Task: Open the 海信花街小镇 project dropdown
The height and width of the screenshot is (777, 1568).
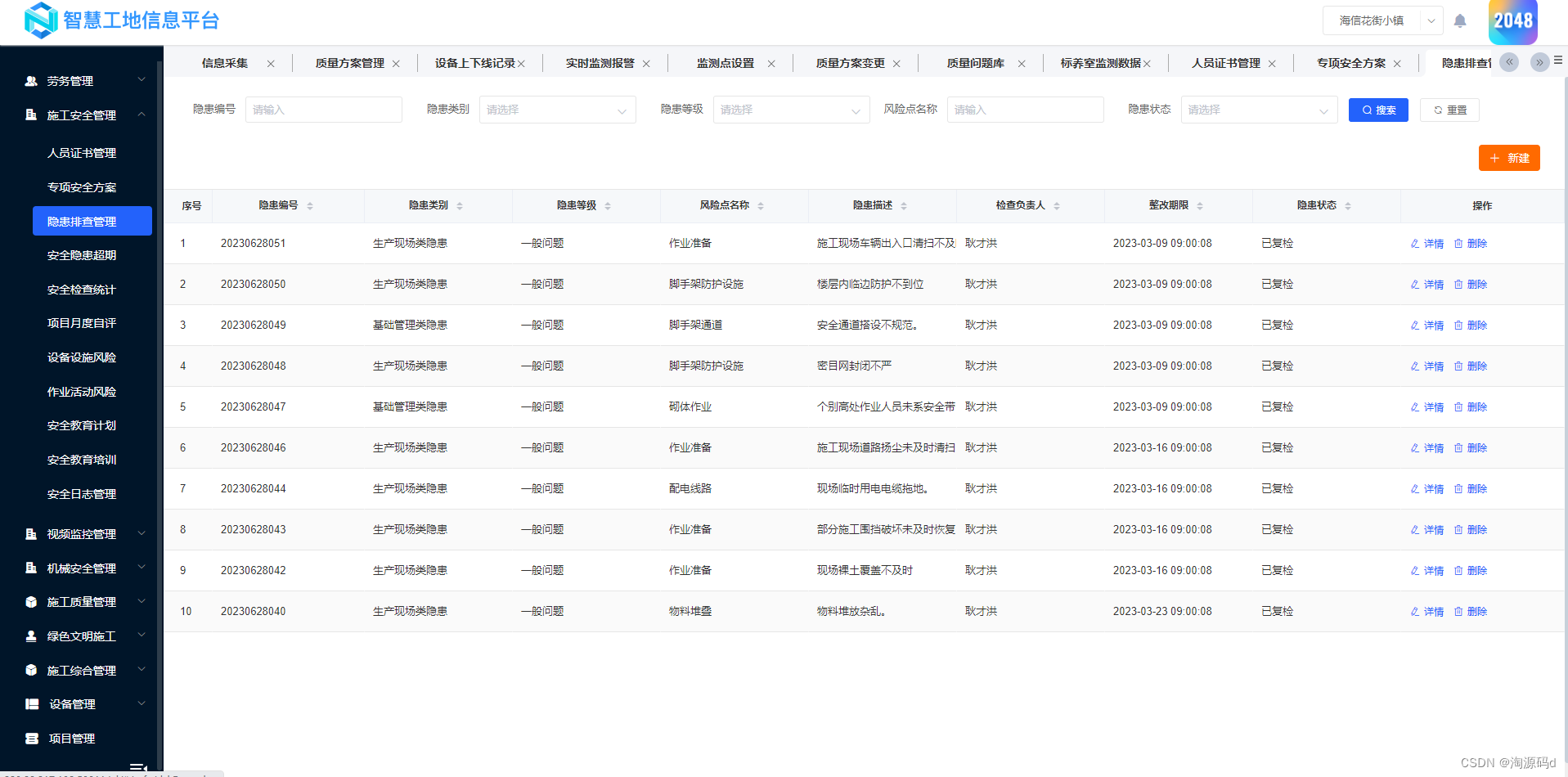Action: 1382,20
